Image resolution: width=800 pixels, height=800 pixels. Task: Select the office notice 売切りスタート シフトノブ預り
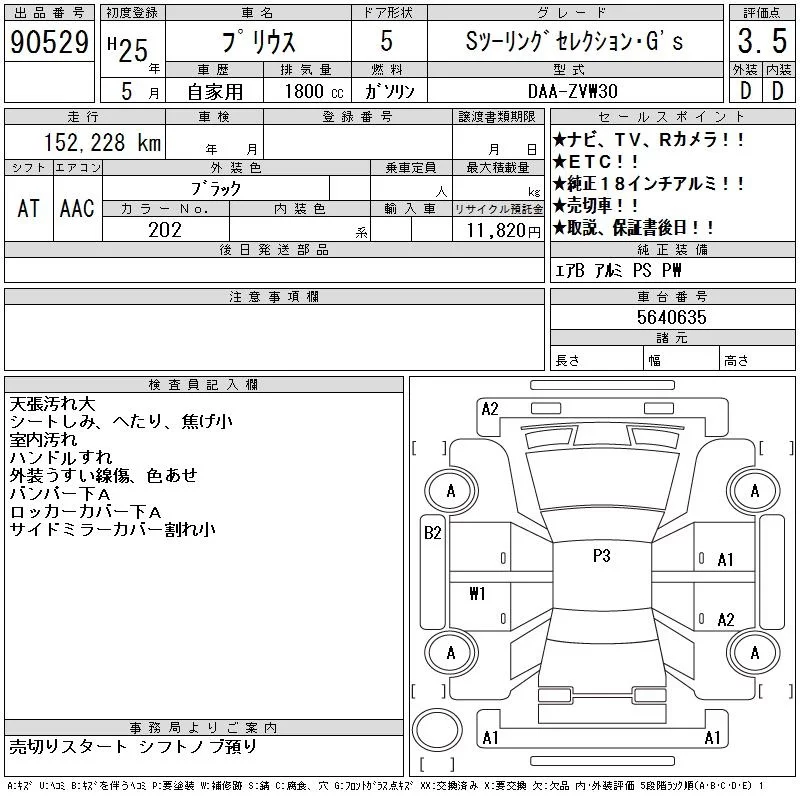tap(133, 746)
